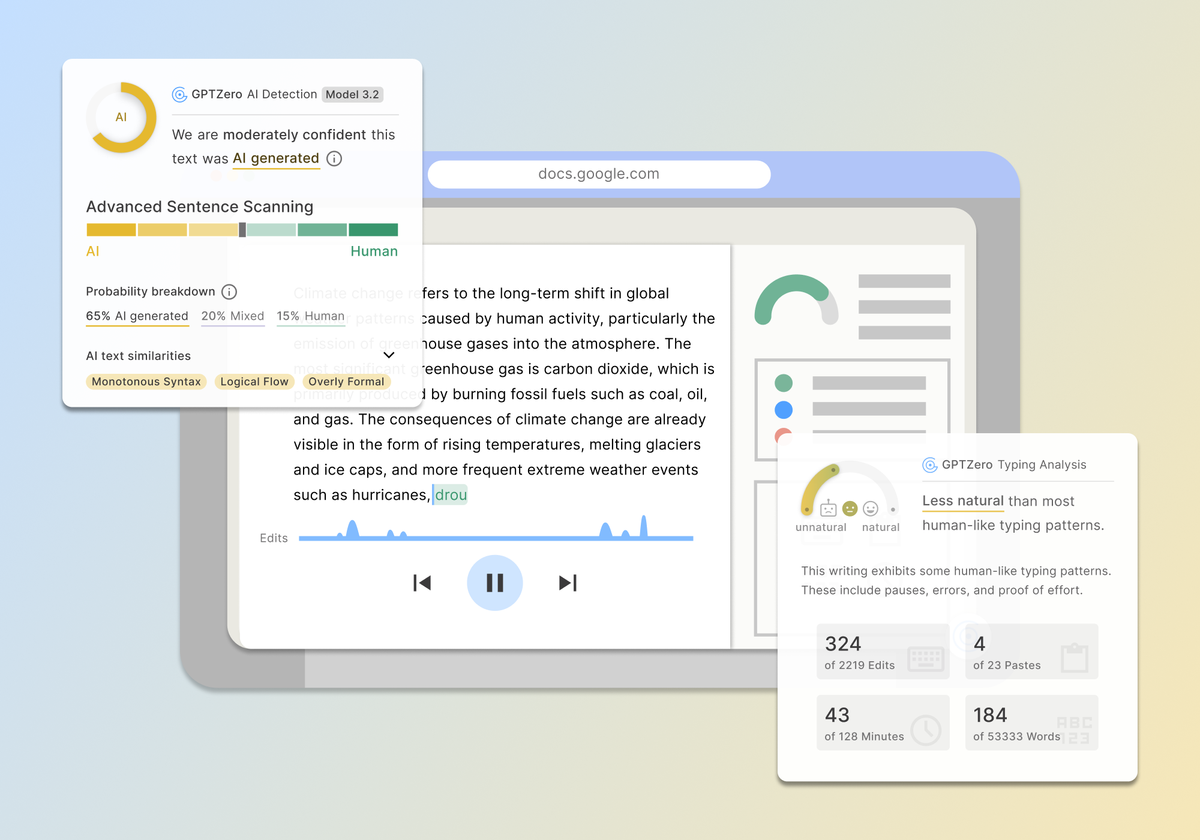1200x840 pixels.
Task: Switch to the 15% Human tab
Action: [311, 316]
